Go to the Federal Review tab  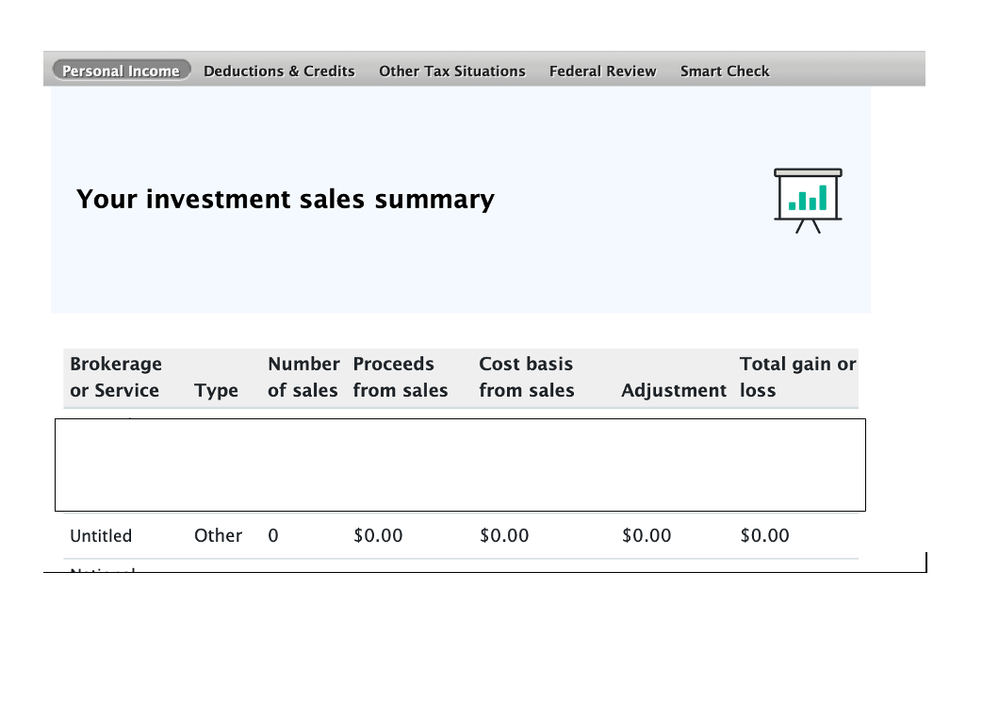point(603,71)
